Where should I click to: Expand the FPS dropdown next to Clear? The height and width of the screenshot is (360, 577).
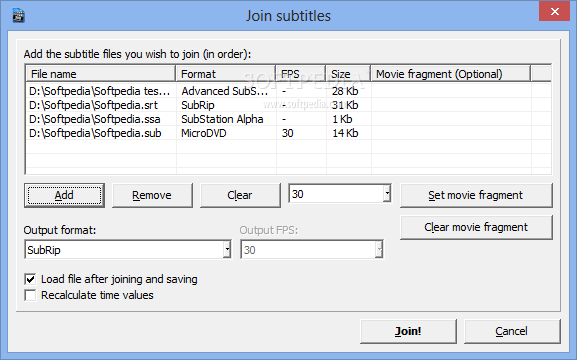387,194
